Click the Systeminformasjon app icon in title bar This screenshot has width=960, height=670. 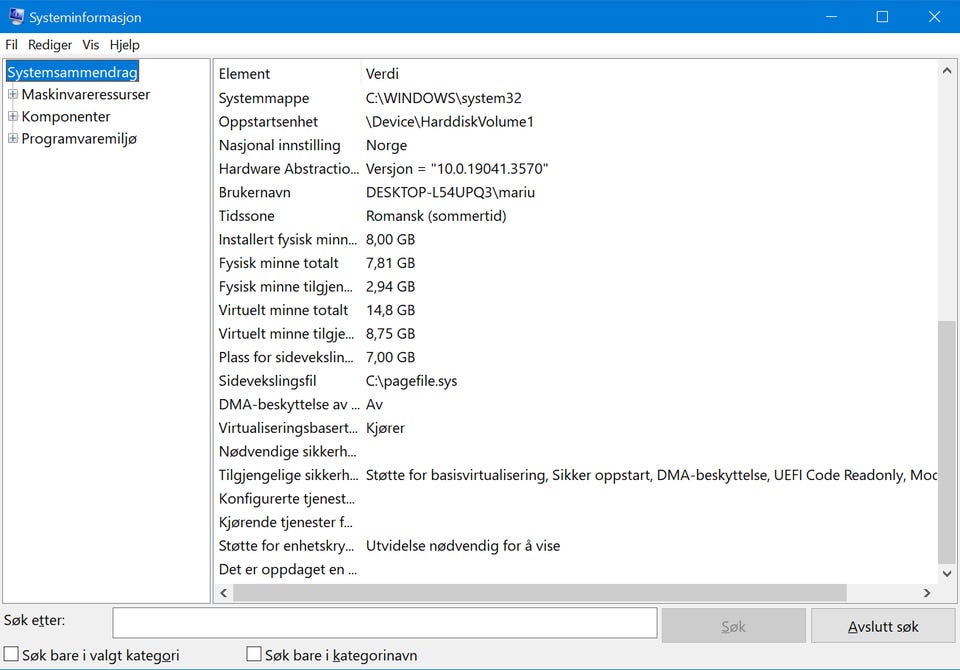pos(15,17)
